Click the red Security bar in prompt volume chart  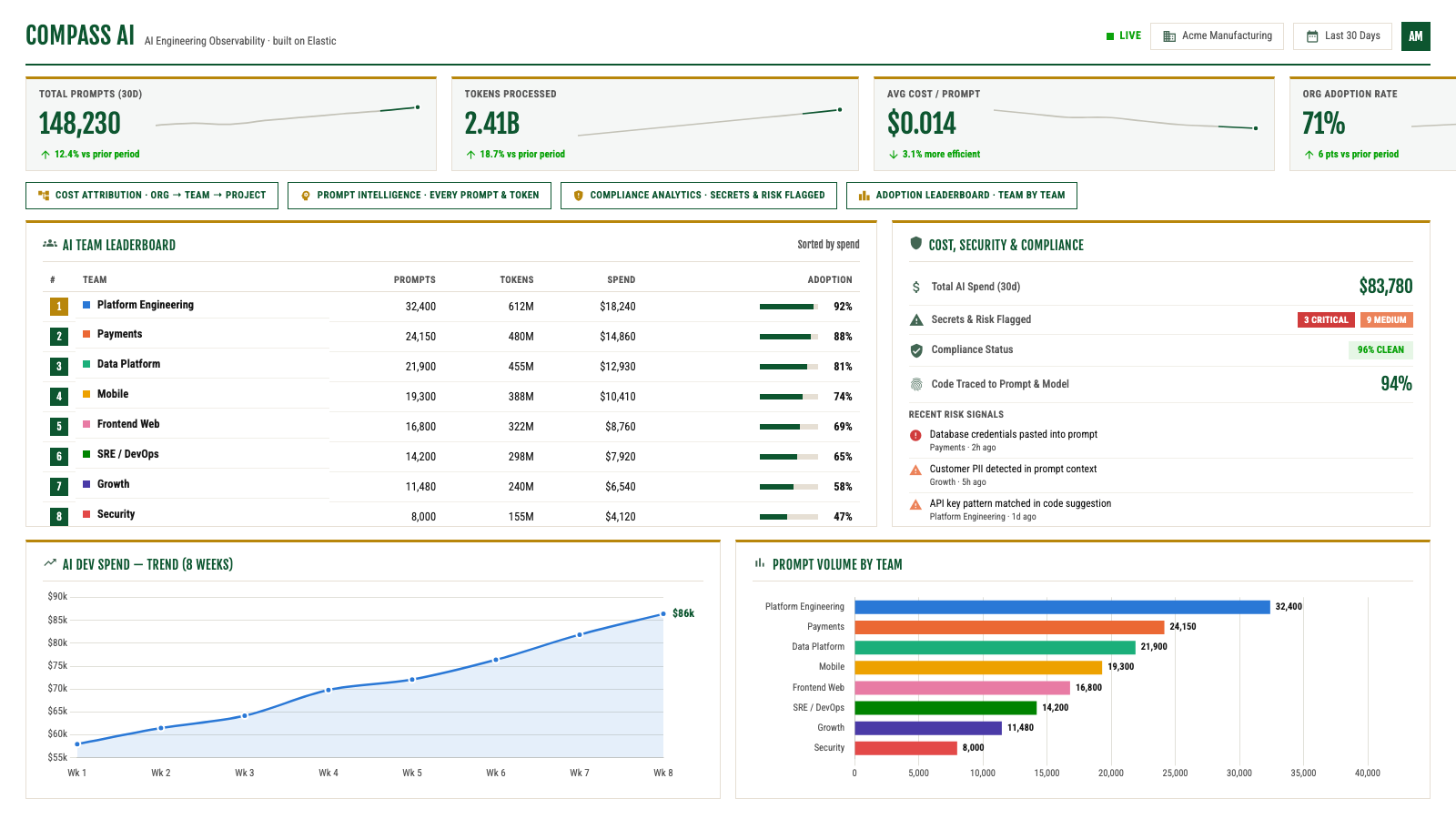tap(905, 748)
